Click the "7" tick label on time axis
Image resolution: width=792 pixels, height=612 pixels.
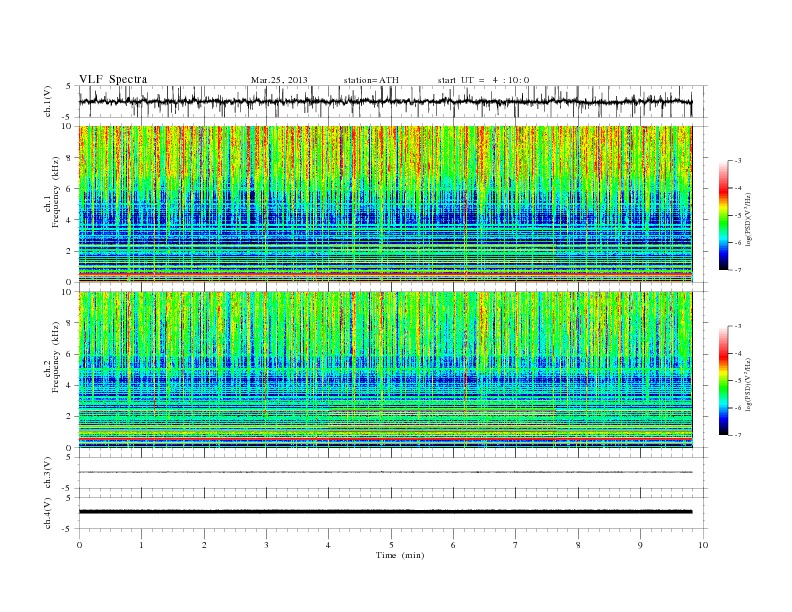coord(516,545)
